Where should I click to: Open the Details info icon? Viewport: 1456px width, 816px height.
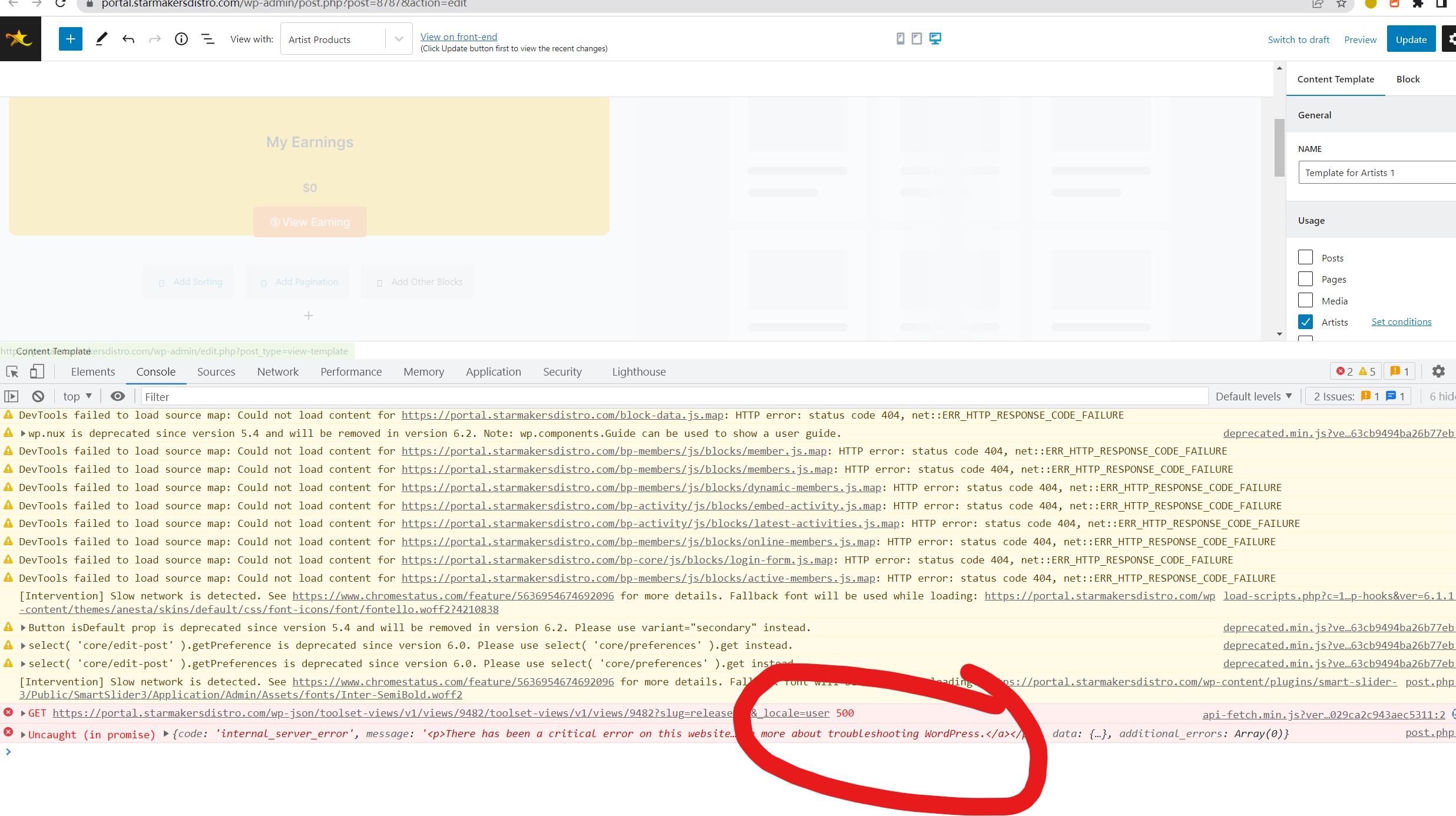[181, 39]
